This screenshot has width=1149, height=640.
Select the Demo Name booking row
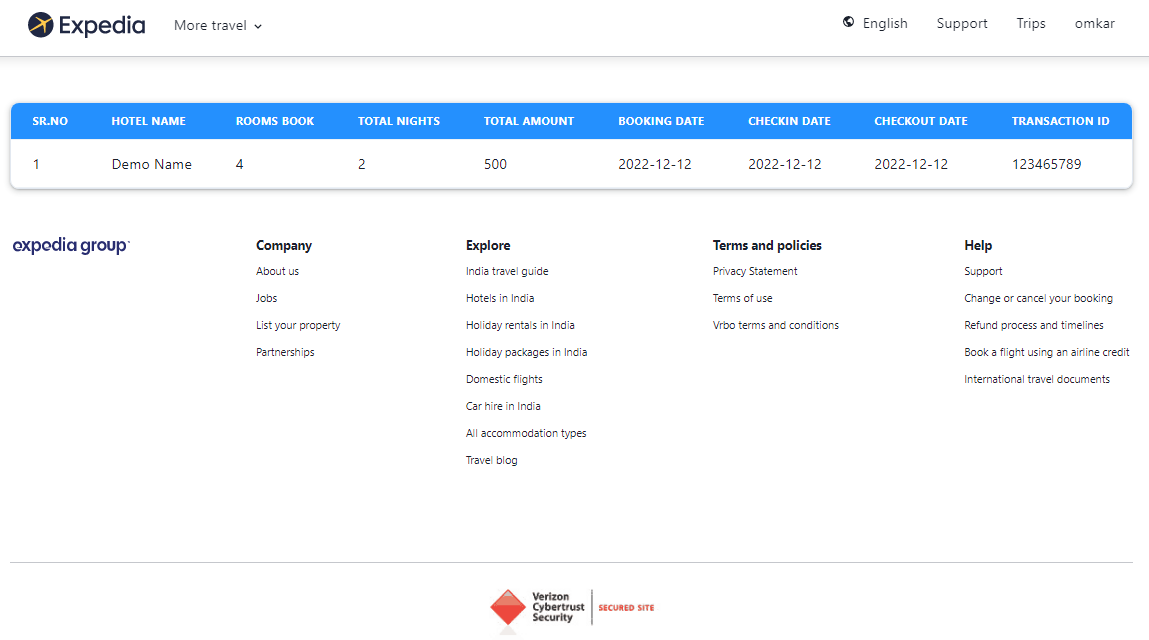151,164
